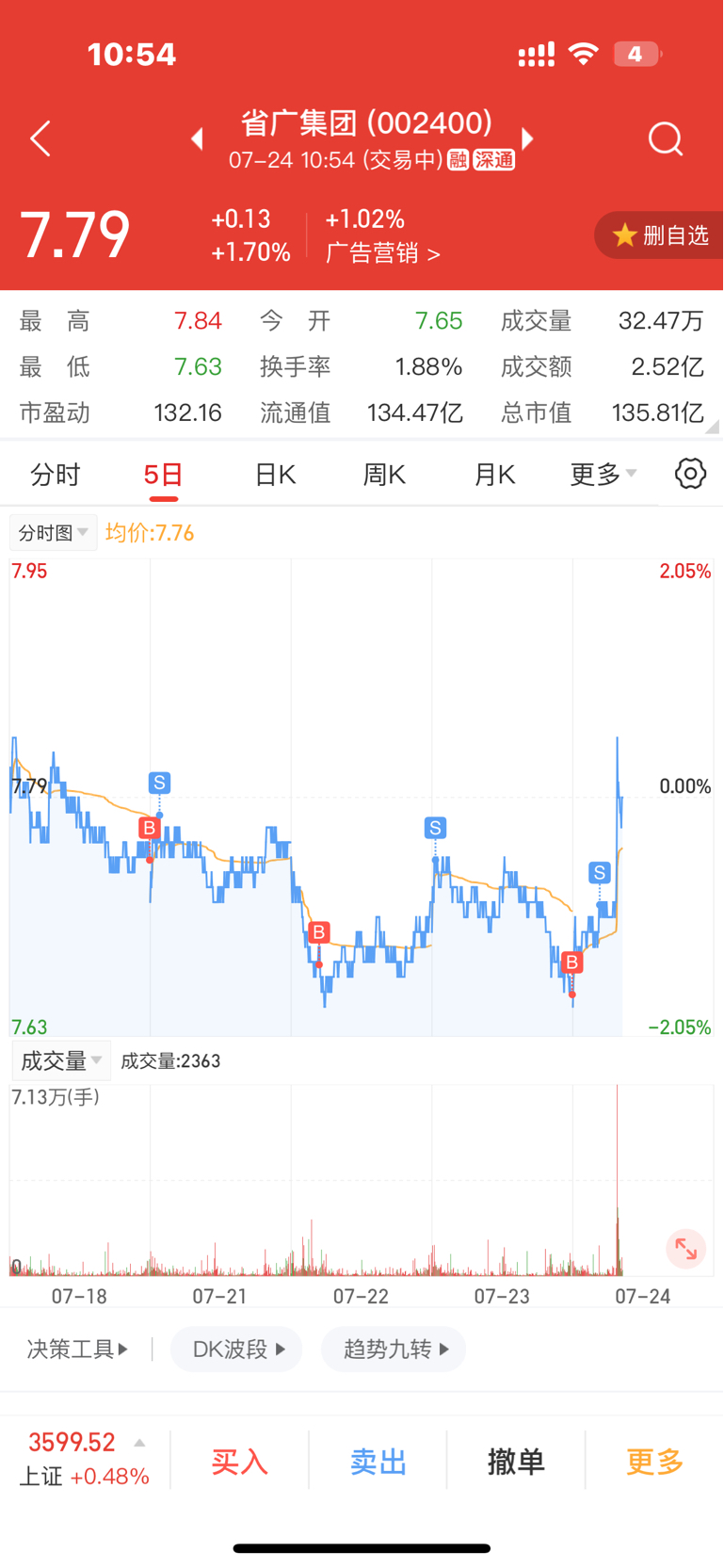Expand chart to fullscreen with arrows icon
The height and width of the screenshot is (1568, 724).
(685, 1250)
